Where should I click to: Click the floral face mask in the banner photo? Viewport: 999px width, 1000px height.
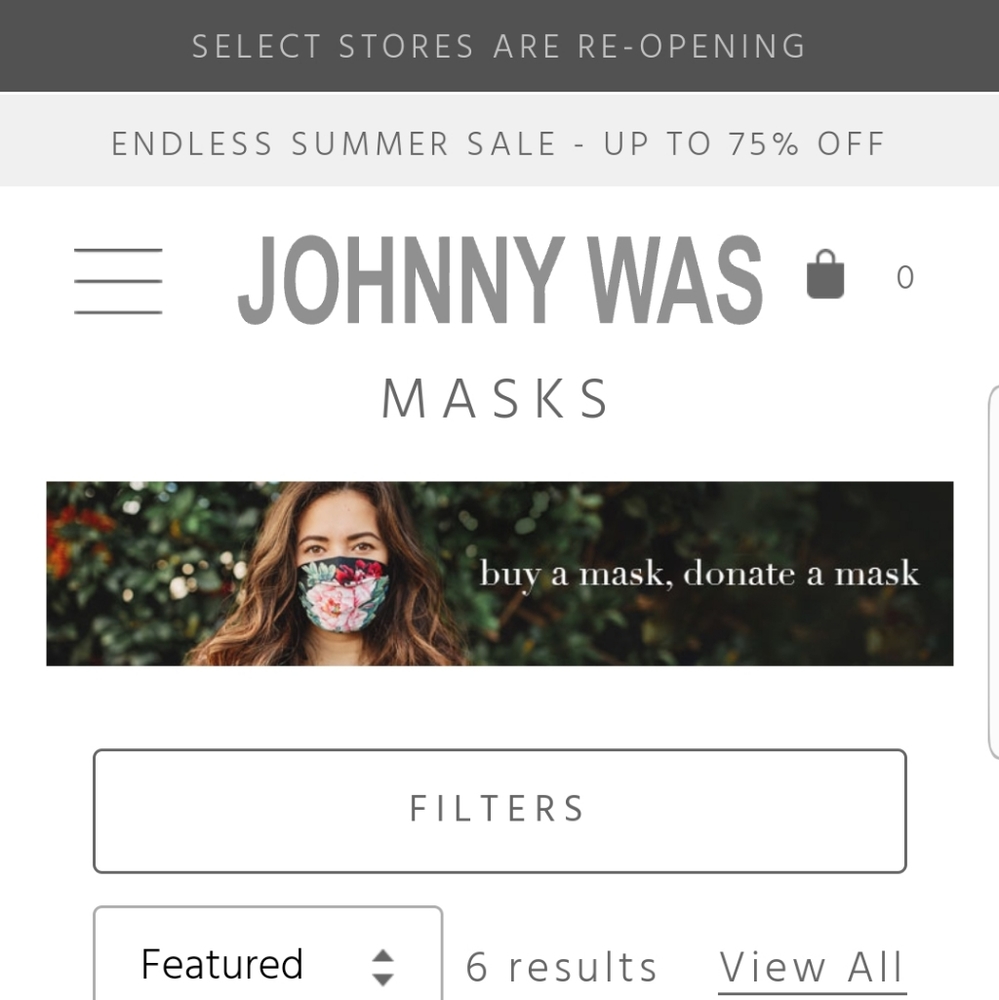pos(343,594)
